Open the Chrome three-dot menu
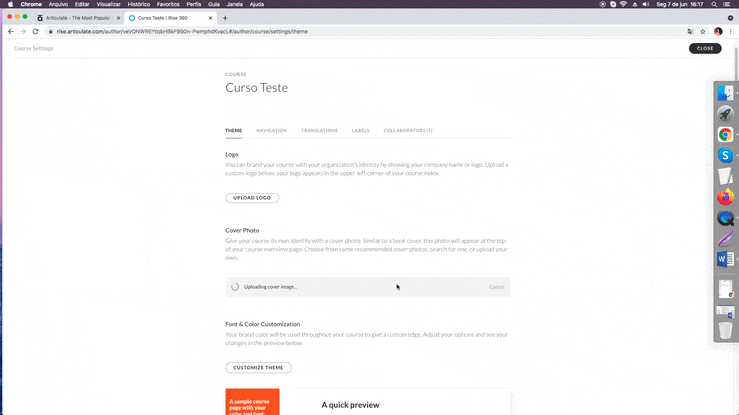Screen dimensions: 739x415 coord(731,31)
